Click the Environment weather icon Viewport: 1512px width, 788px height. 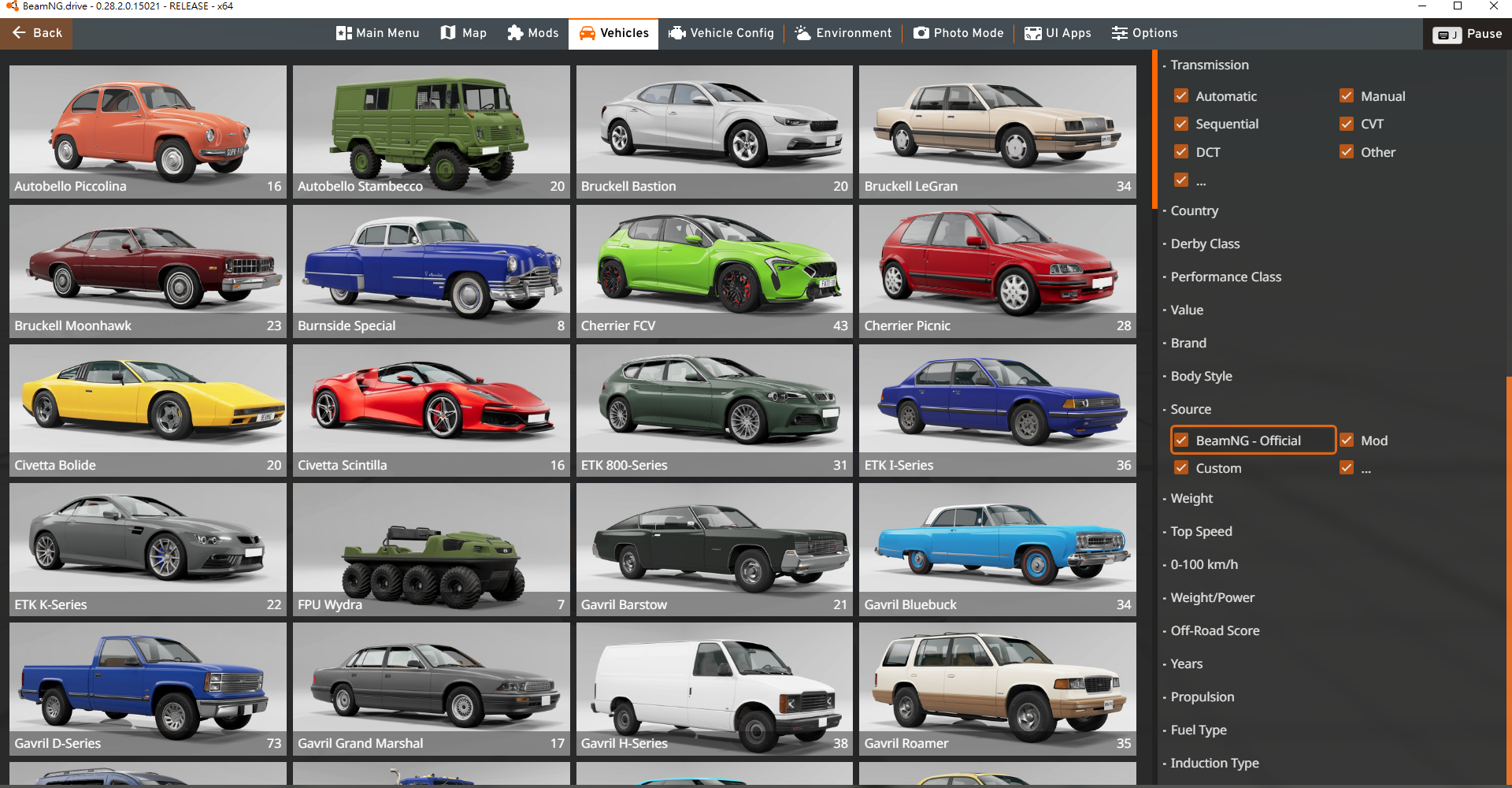coord(802,33)
